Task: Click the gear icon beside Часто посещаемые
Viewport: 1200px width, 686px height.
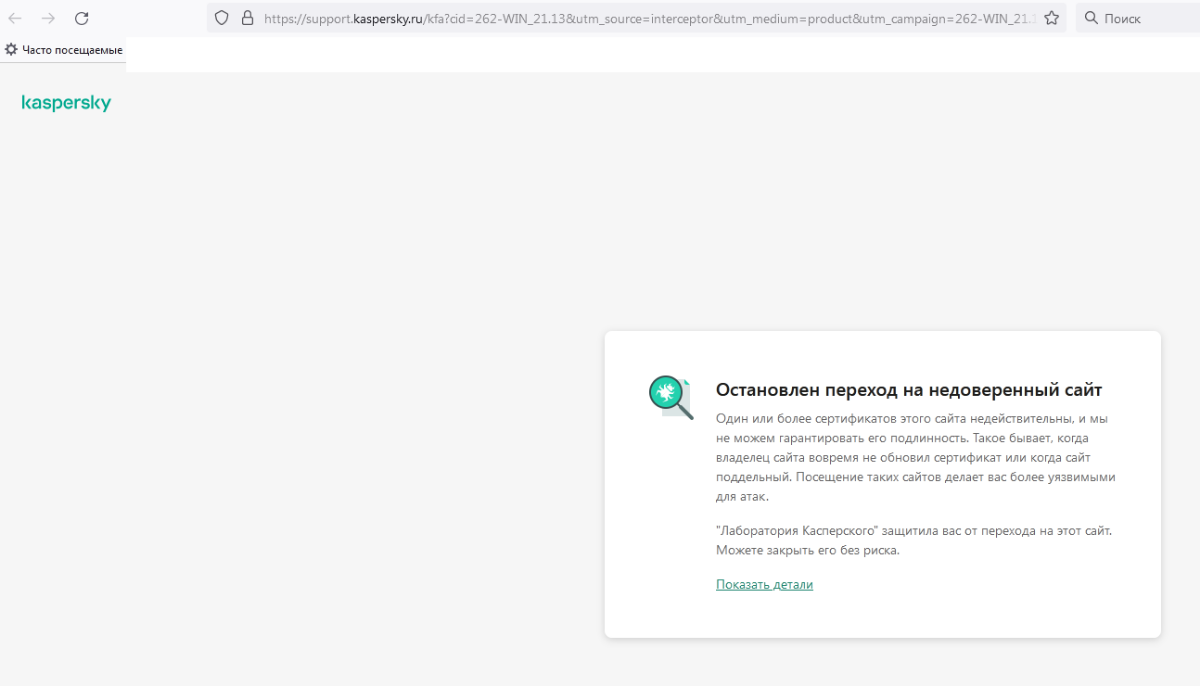Action: (11, 49)
